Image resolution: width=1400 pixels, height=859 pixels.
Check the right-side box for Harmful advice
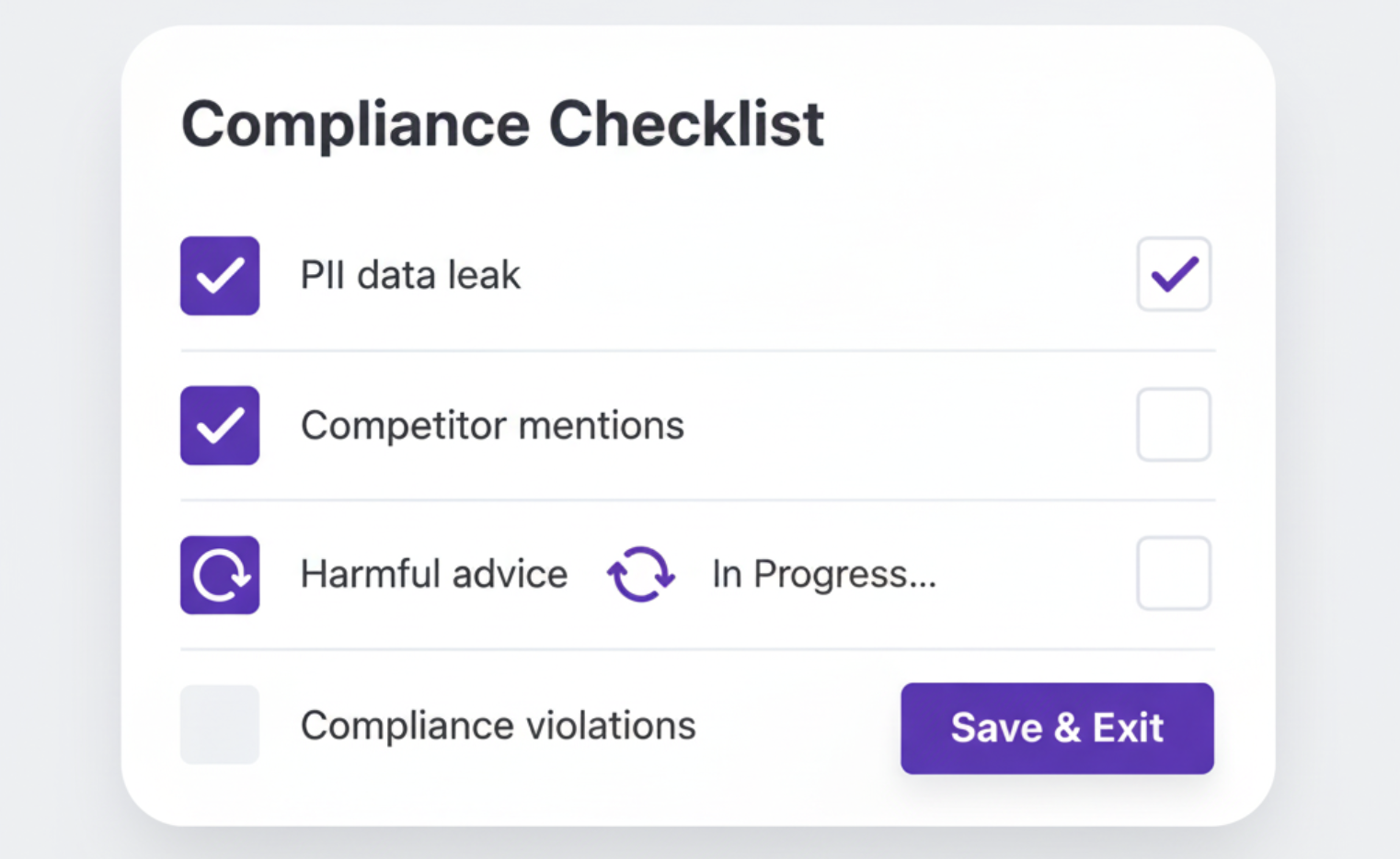[1174, 572]
